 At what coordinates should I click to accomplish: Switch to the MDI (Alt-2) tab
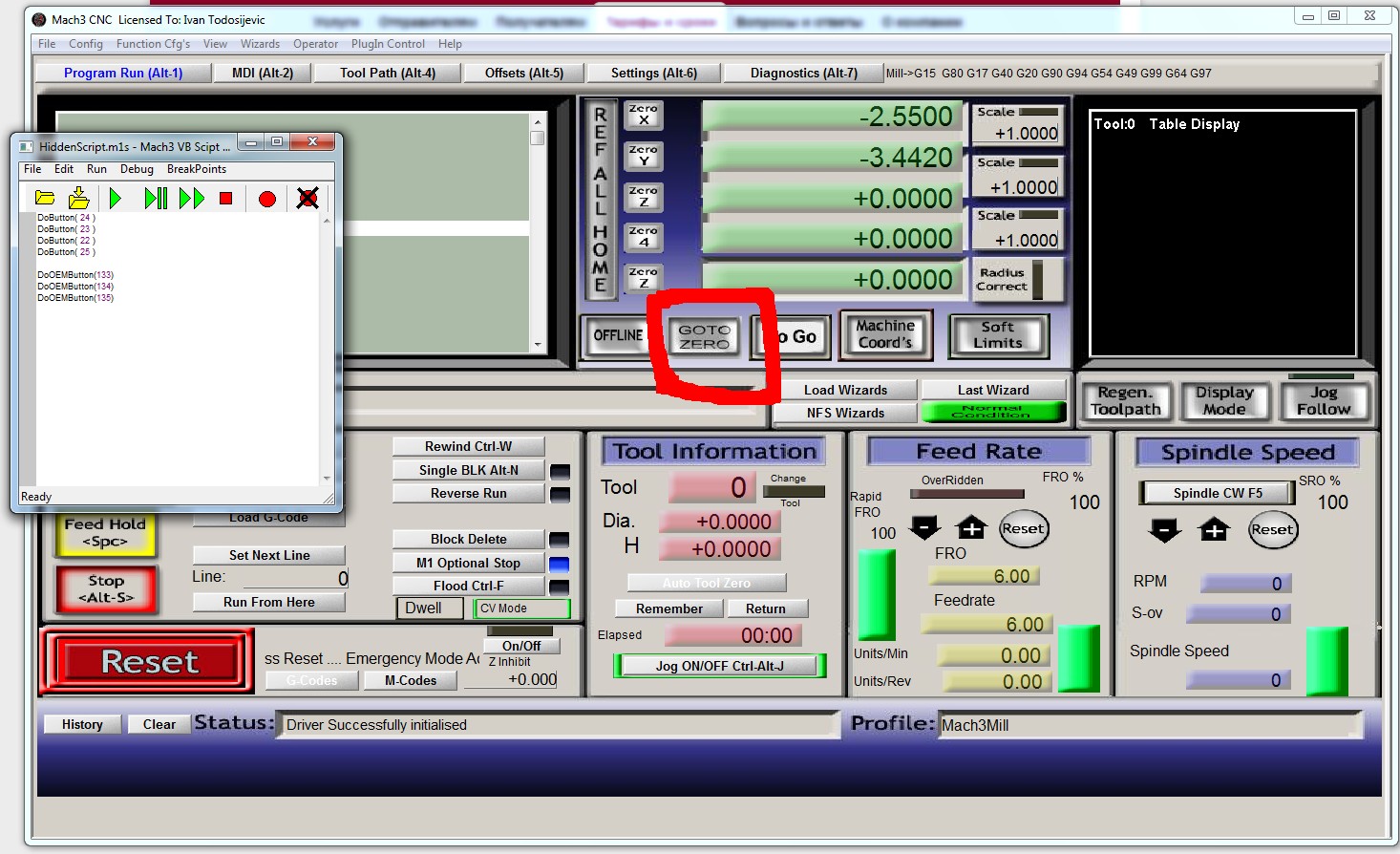(263, 73)
